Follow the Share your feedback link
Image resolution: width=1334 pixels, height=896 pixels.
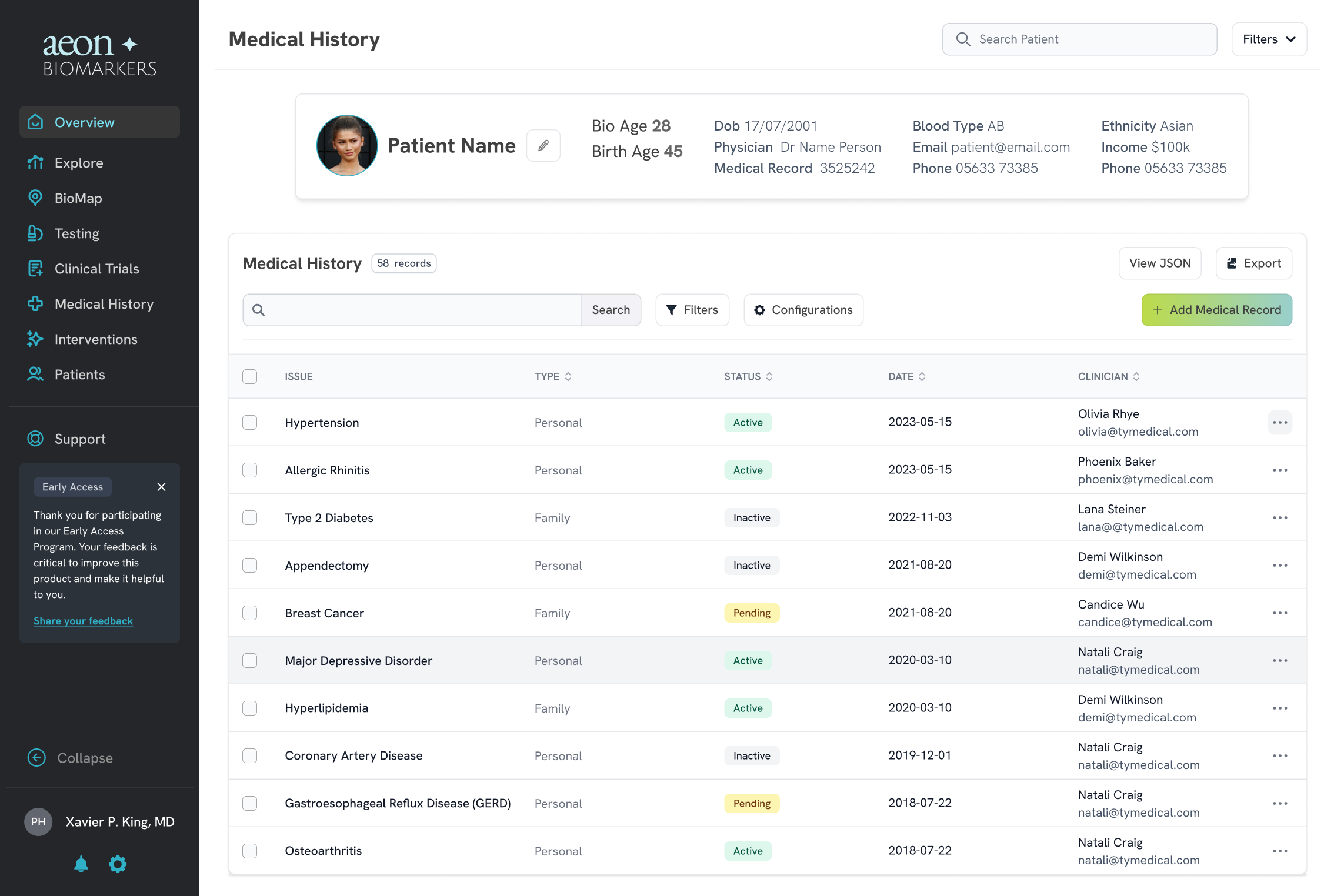pos(83,621)
